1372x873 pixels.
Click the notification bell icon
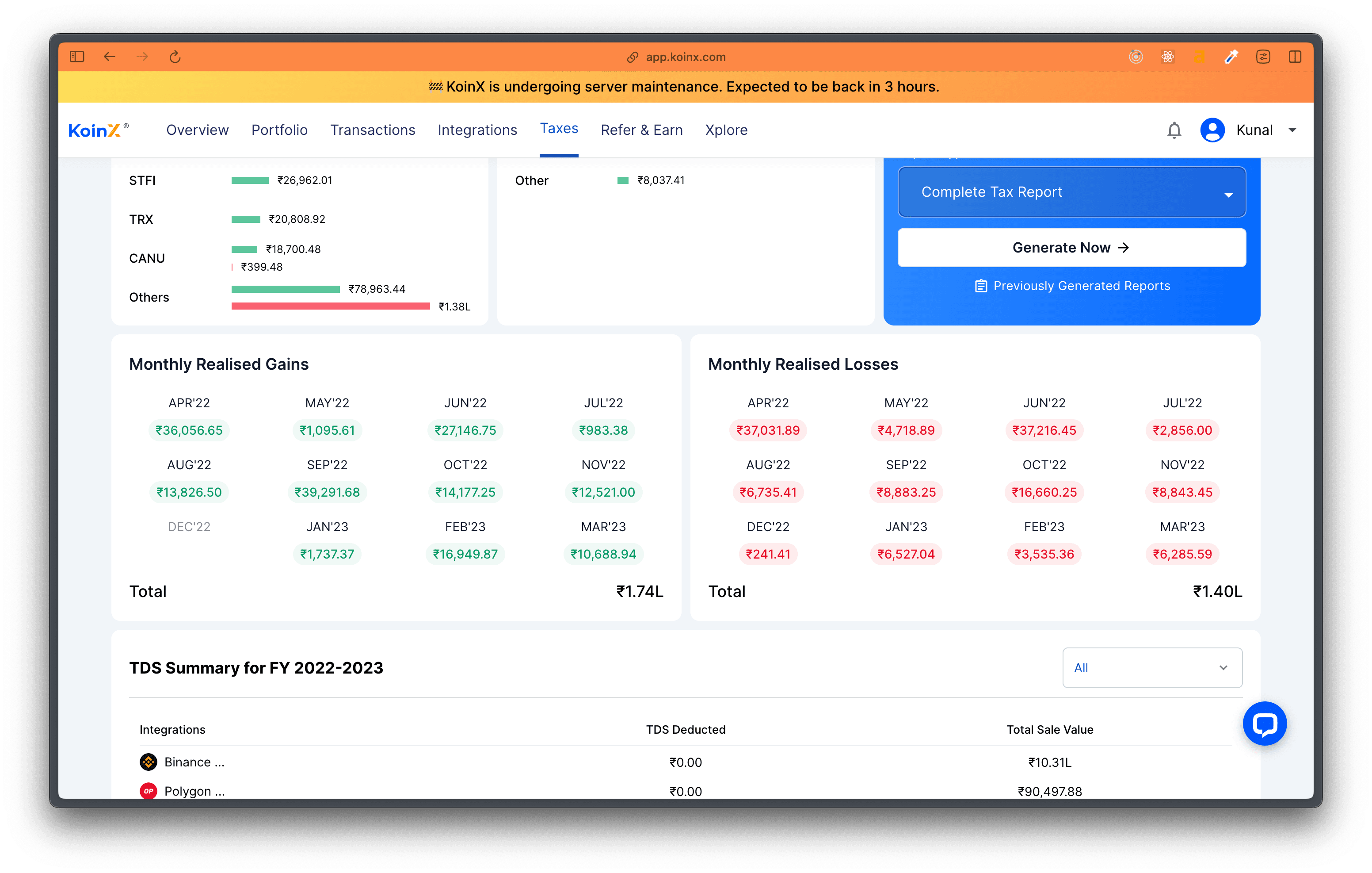tap(1174, 130)
